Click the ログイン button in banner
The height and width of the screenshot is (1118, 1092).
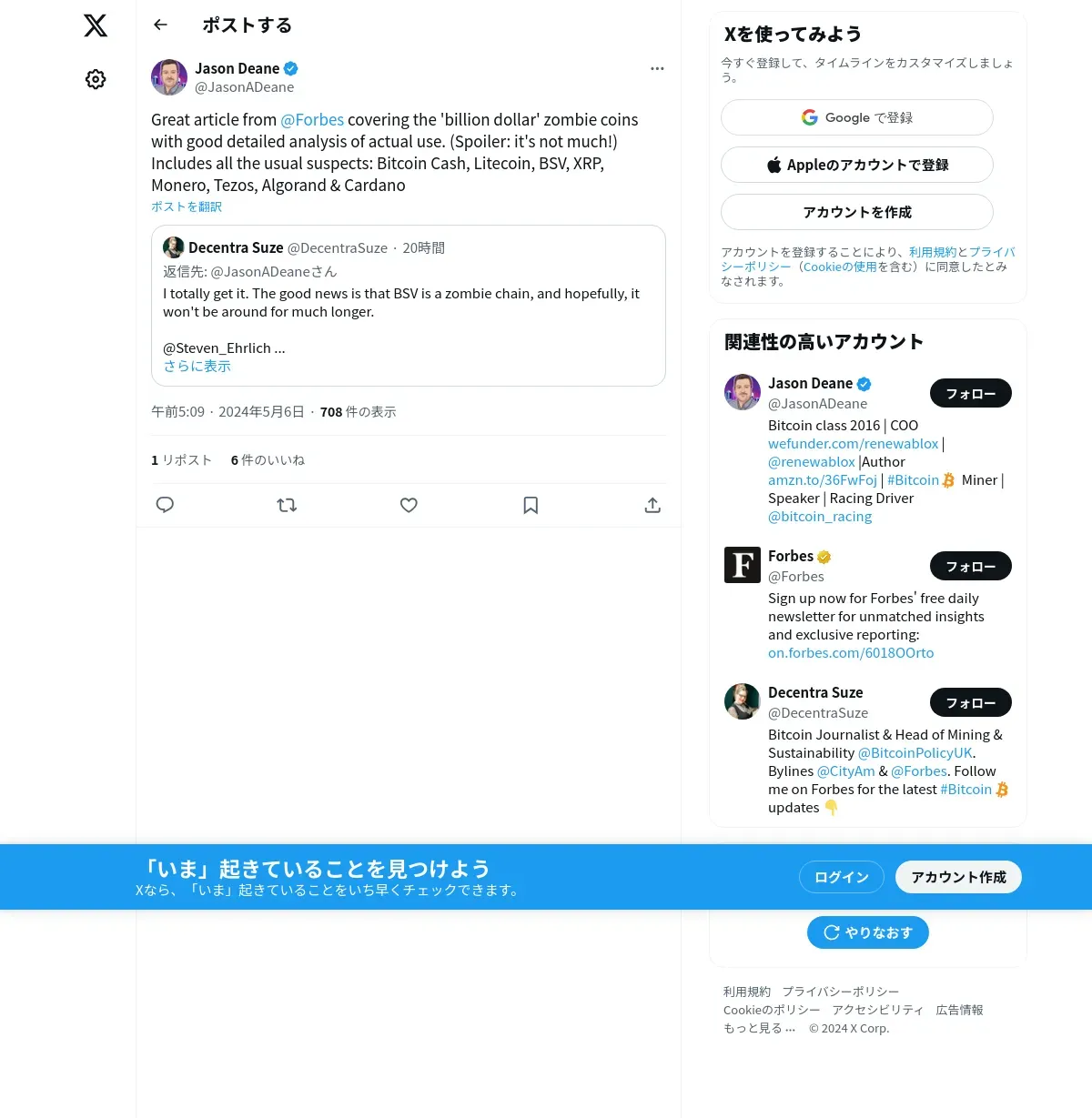click(x=842, y=877)
